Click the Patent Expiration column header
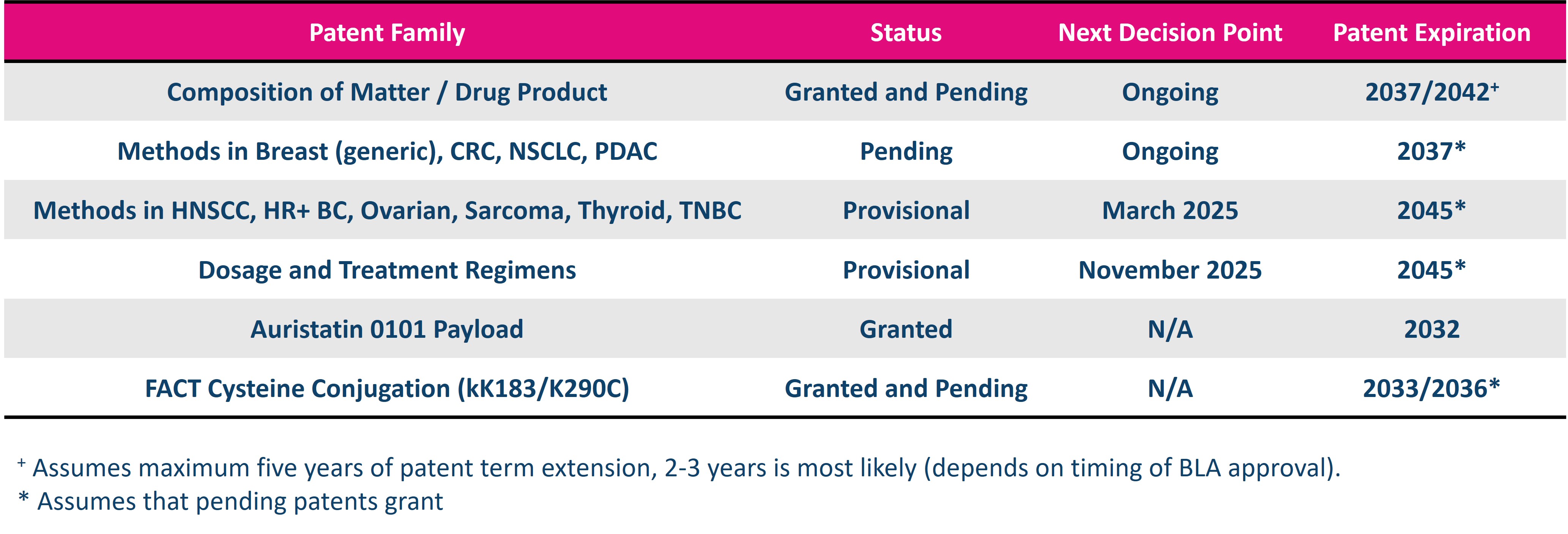The image size is (1568, 534). click(1431, 33)
